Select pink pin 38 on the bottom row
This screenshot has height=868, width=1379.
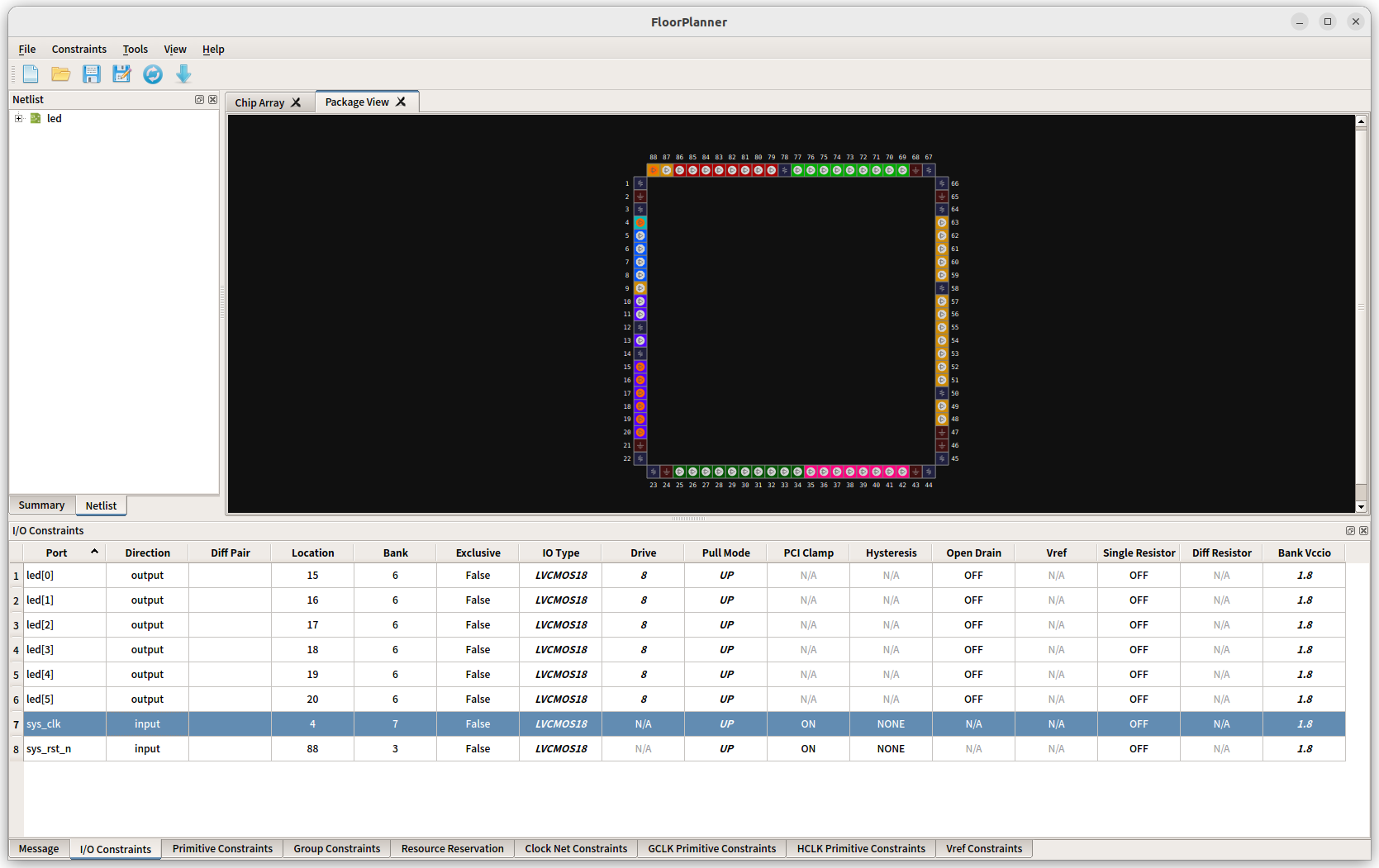pyautogui.click(x=850, y=472)
